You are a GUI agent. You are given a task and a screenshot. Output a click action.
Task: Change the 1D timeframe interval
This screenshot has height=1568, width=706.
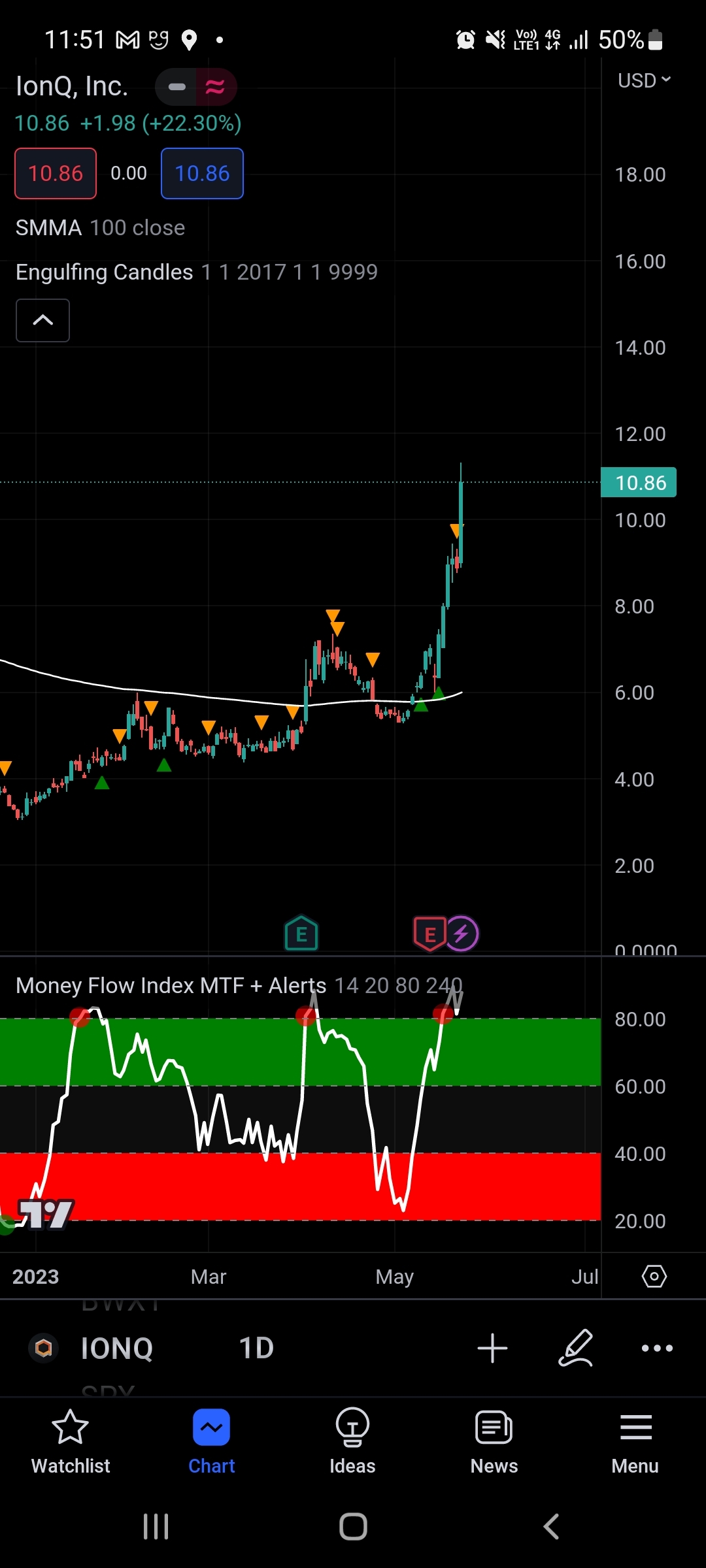[x=256, y=1348]
